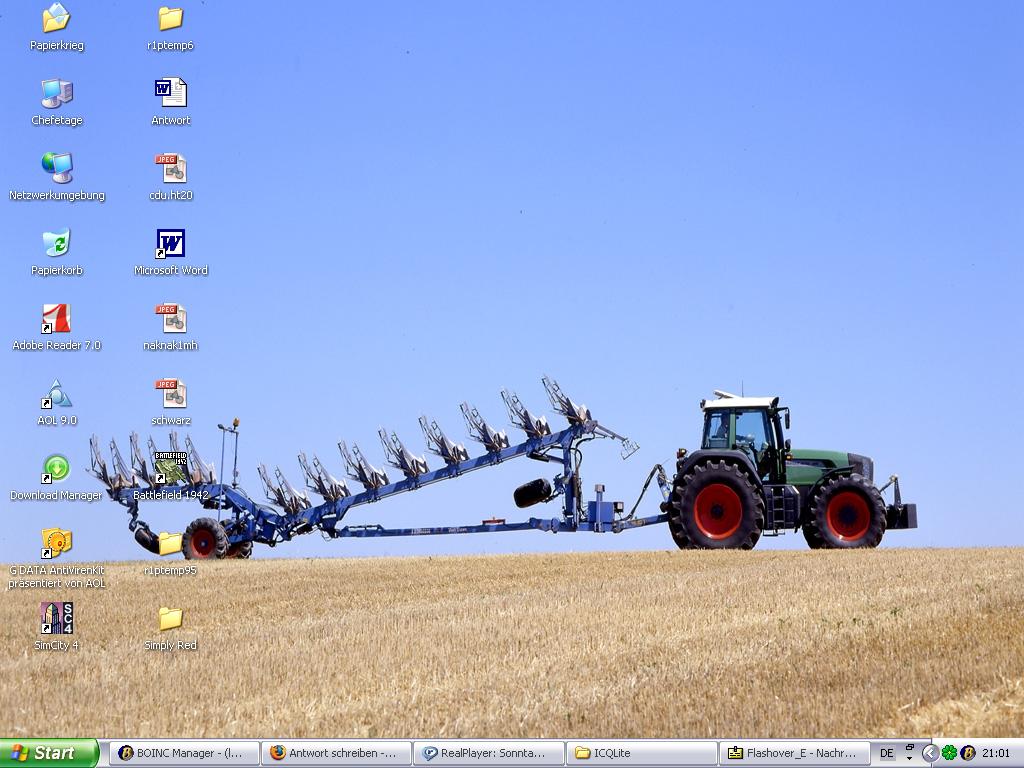Open Microsoft Word shortcut
The height and width of the screenshot is (768, 1024).
click(171, 244)
